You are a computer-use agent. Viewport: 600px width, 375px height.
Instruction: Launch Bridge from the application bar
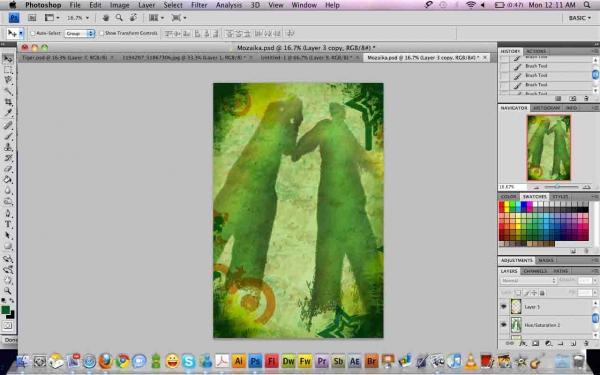pyautogui.click(x=32, y=18)
